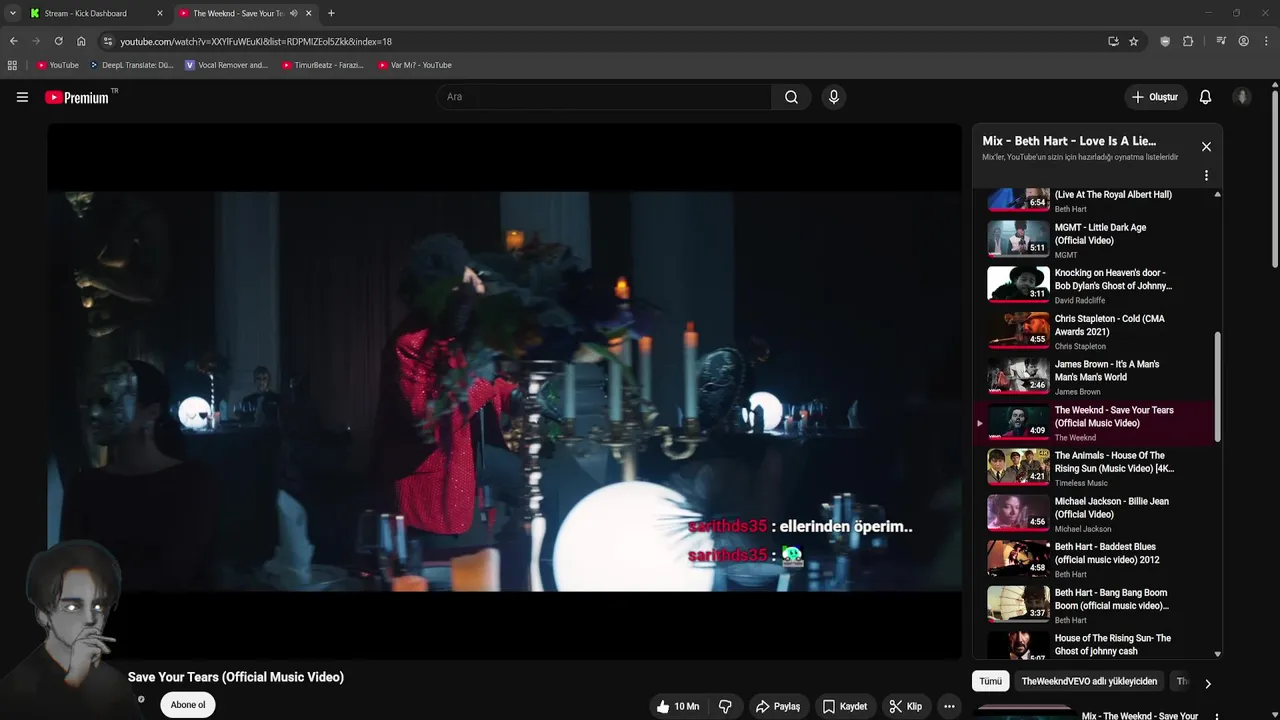Select The Weeknd - Save Your Tears playlist row
Screen dimensions: 1280x720
[1095, 423]
